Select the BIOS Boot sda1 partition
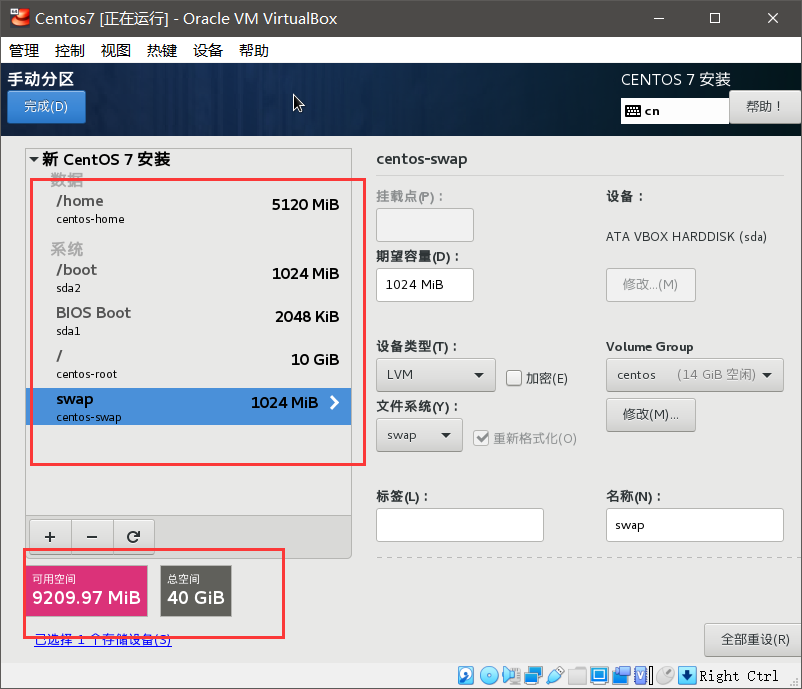Viewport: 802px width, 689px height. tap(189, 321)
